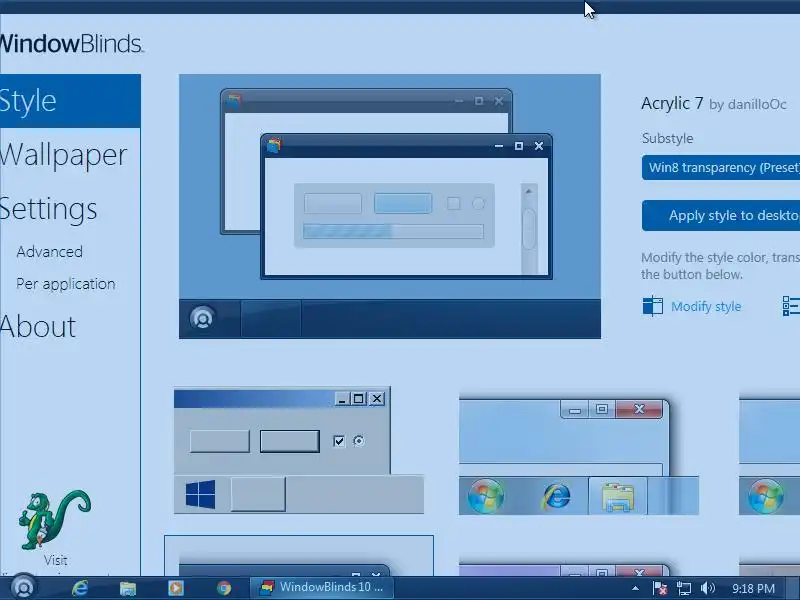Screen dimensions: 800x600
Task: Open the Settings section
Action: tap(48, 209)
